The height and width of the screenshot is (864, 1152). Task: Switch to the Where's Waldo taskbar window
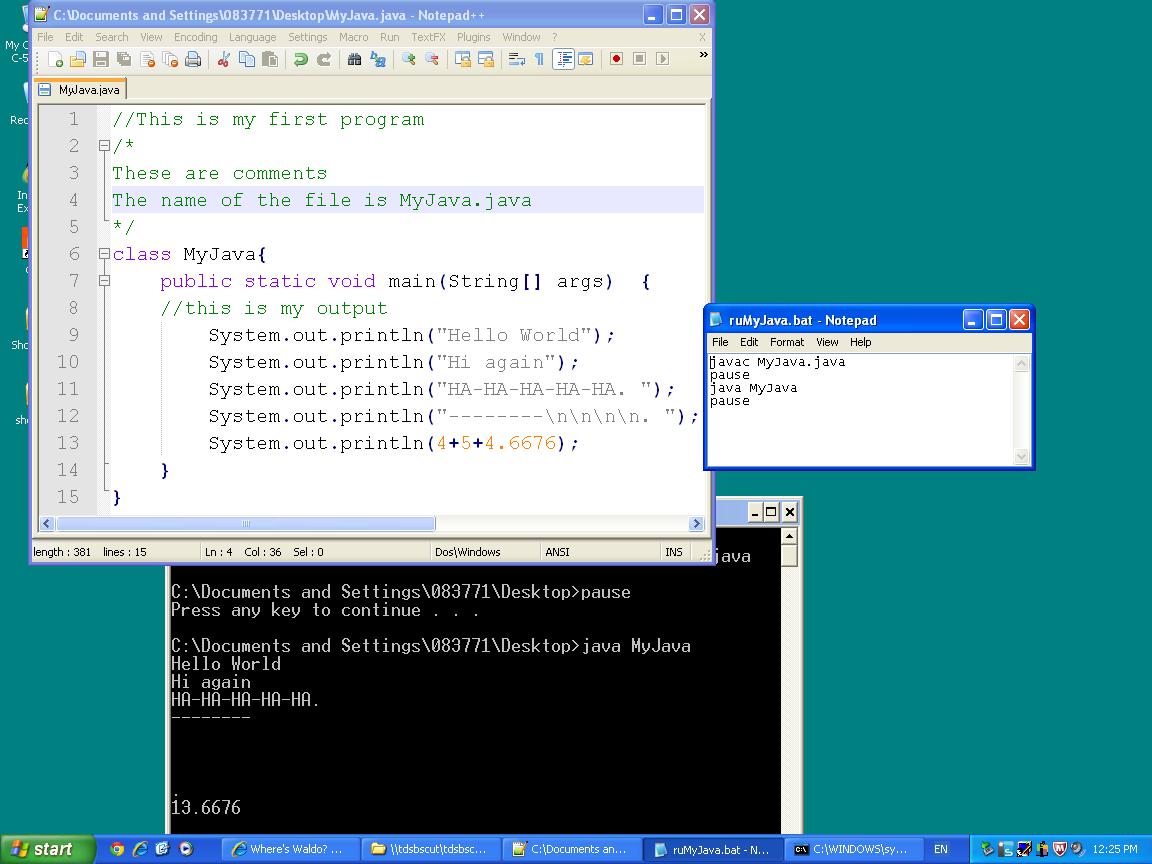coord(289,849)
